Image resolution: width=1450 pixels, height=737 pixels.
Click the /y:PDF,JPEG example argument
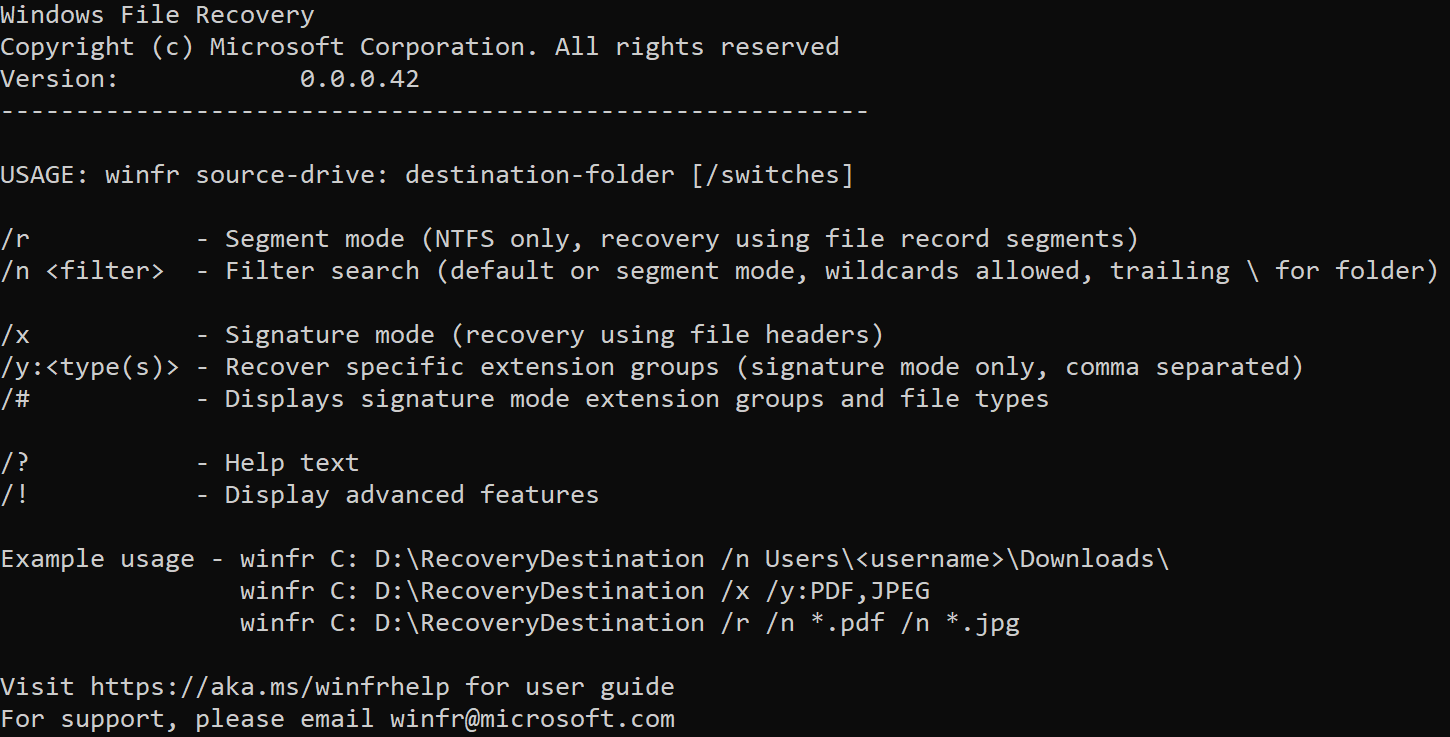point(848,591)
